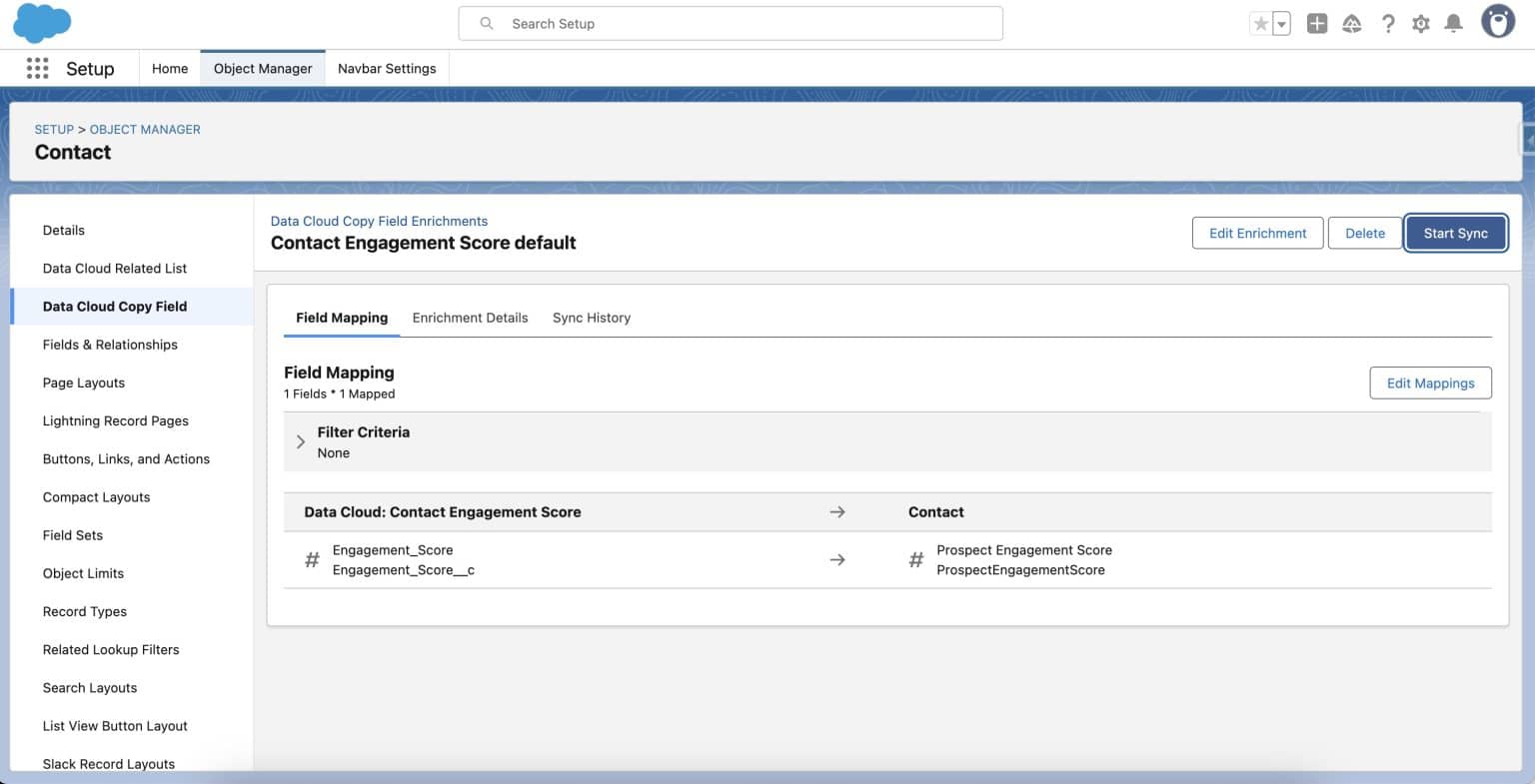Click the Engagement_Score number field icon
The image size is (1535, 784).
(312, 560)
